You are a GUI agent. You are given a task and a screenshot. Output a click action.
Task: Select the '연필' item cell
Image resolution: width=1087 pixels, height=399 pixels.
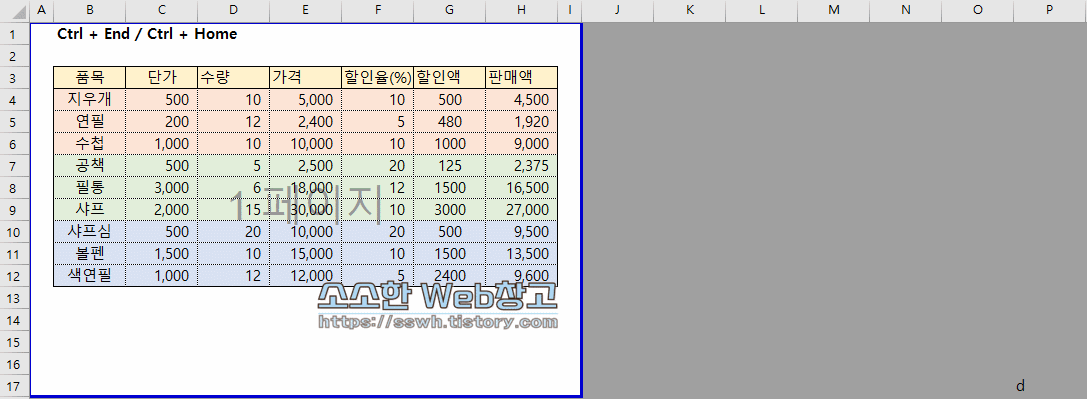point(89,122)
